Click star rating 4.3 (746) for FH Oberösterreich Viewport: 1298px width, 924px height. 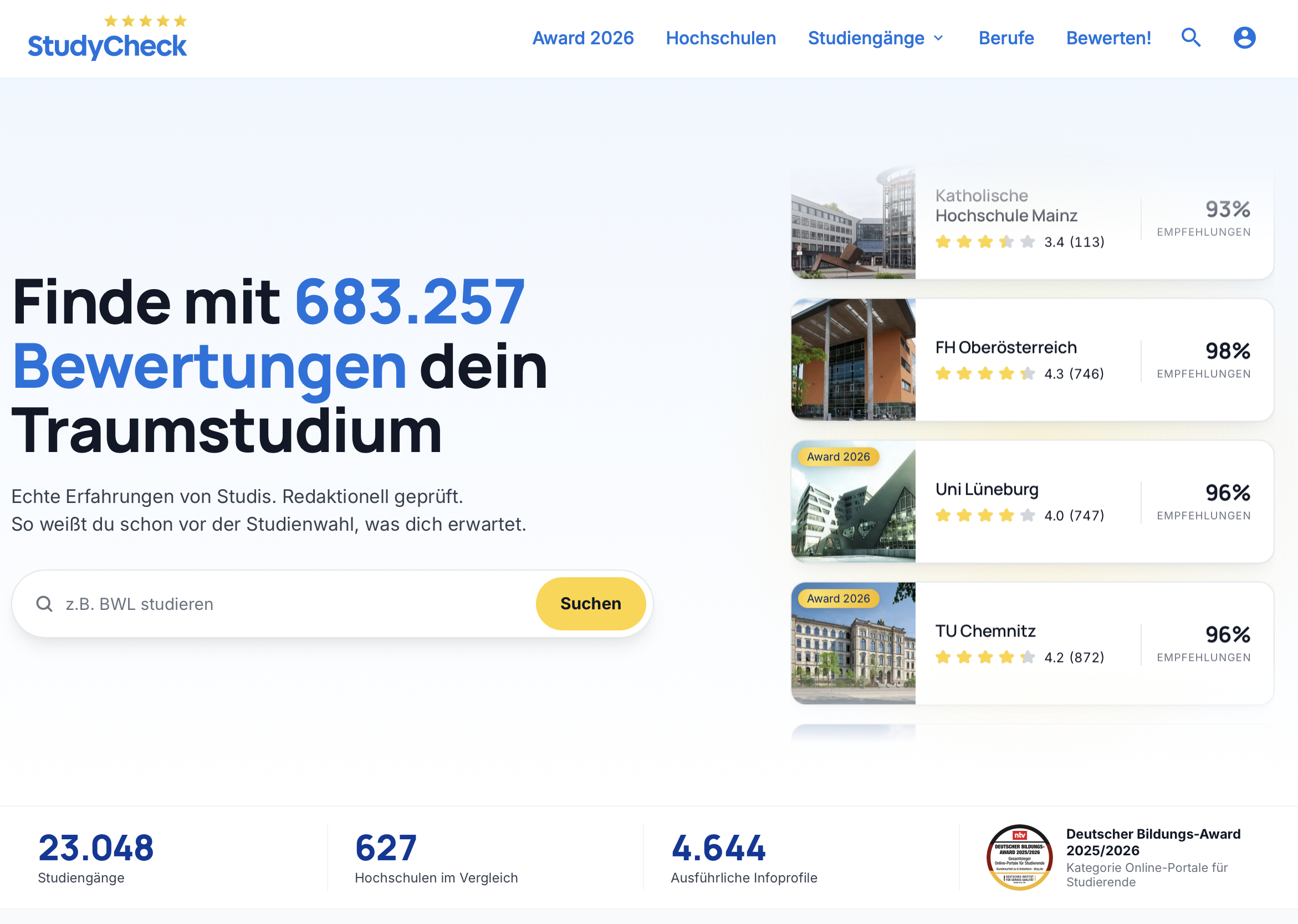[1020, 374]
